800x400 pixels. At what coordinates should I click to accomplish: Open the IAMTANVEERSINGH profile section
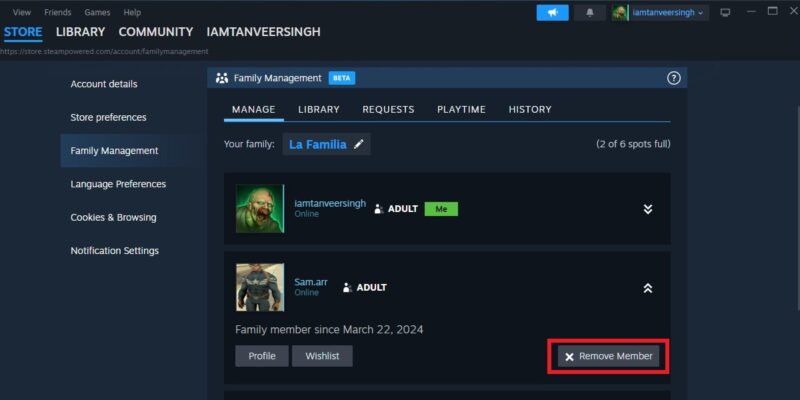click(263, 32)
